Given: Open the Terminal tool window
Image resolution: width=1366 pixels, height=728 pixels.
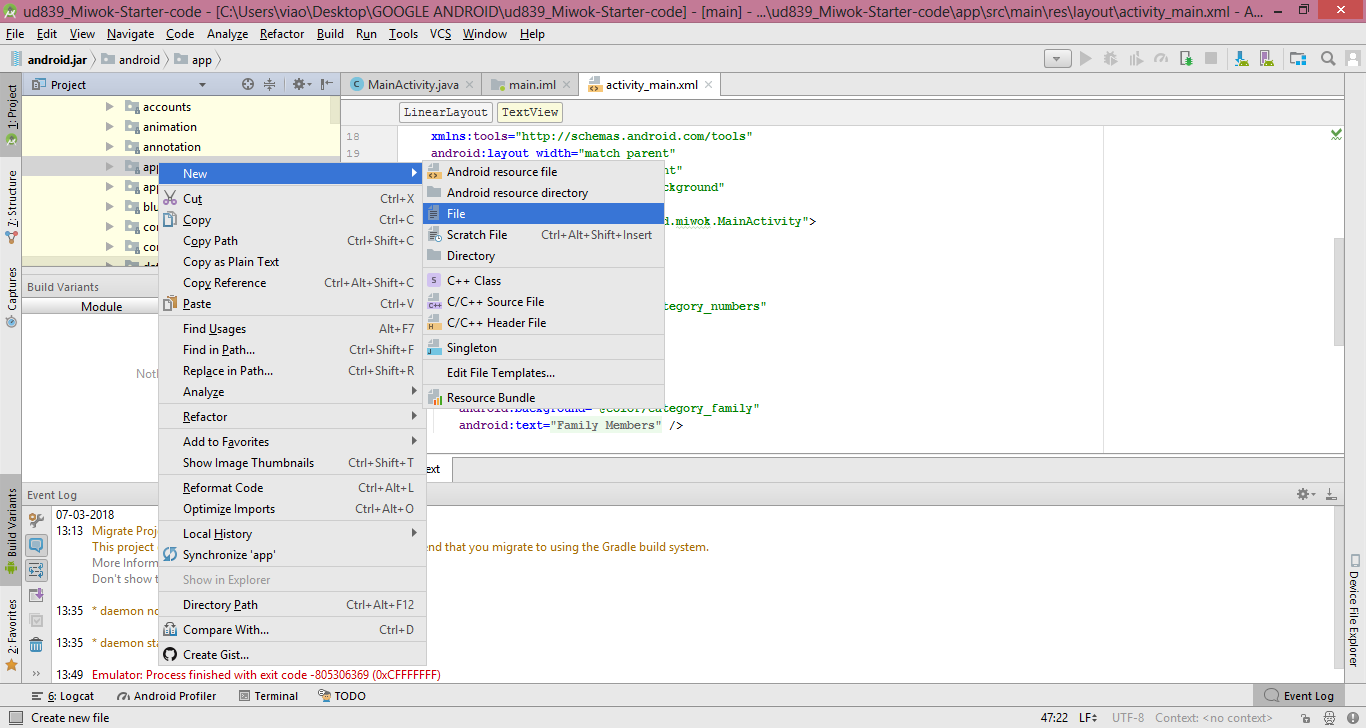Looking at the screenshot, I should click(268, 695).
